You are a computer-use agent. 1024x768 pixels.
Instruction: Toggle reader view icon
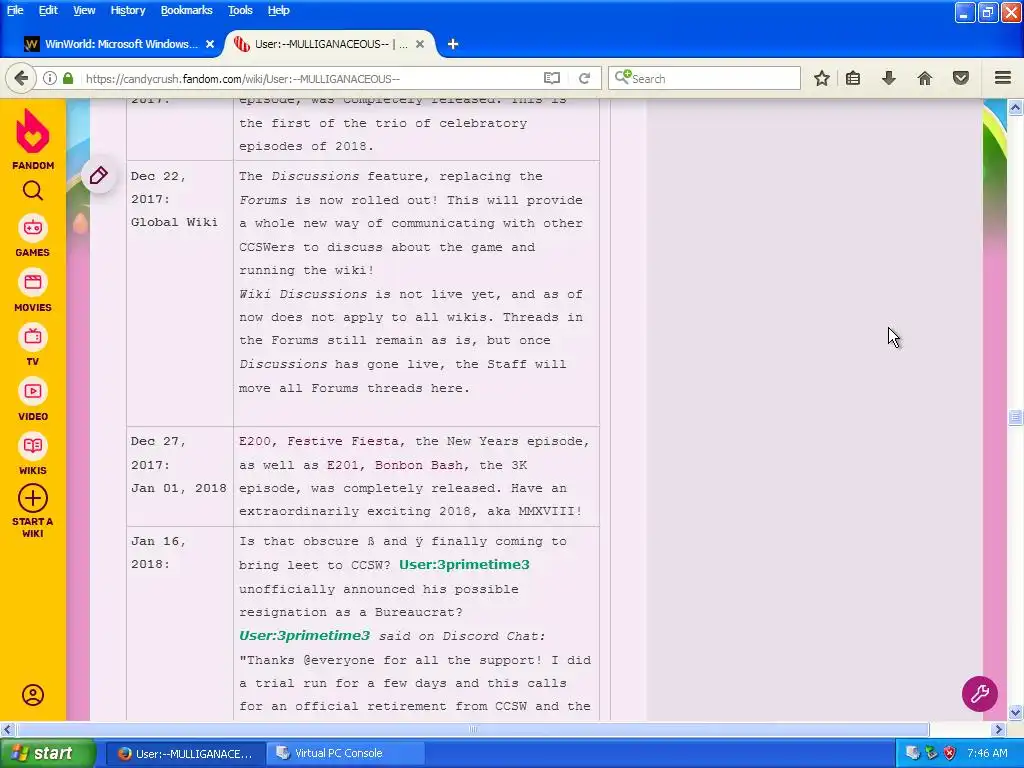(x=552, y=78)
